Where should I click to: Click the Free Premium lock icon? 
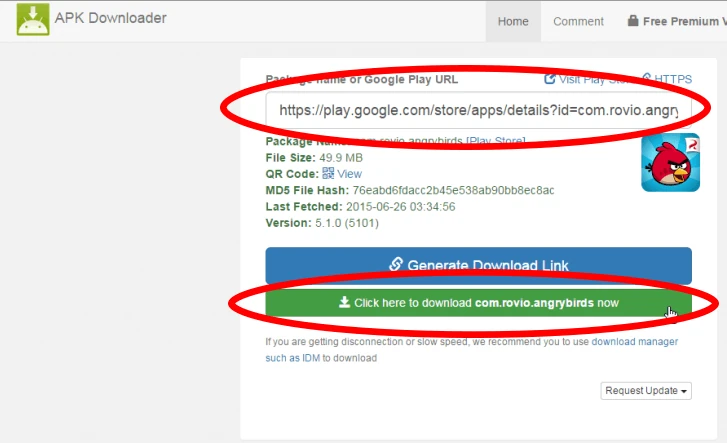pos(633,21)
